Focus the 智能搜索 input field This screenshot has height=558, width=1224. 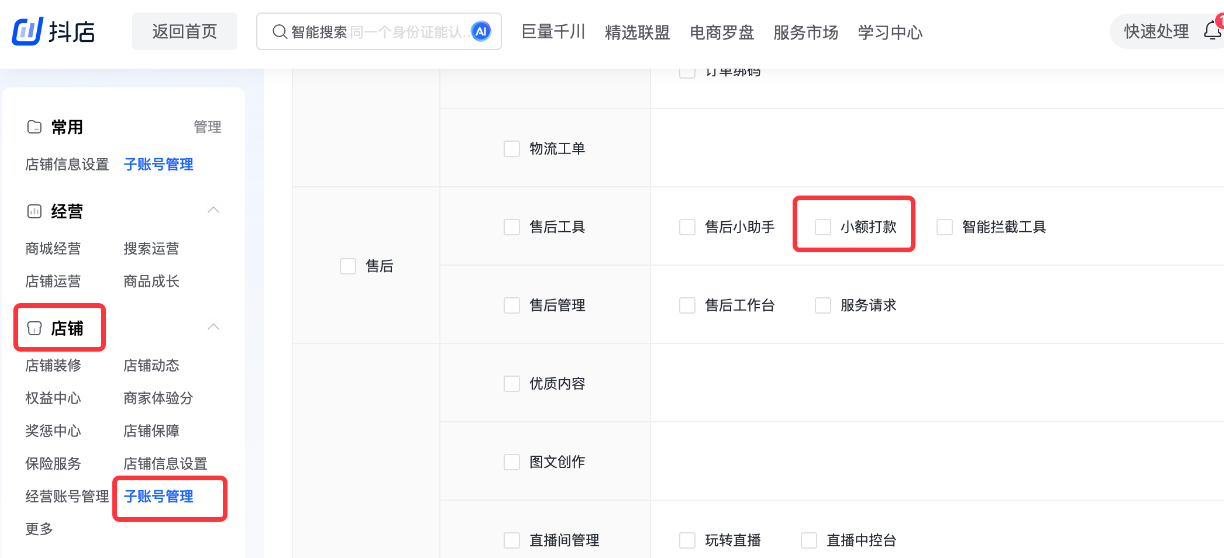click(x=379, y=32)
